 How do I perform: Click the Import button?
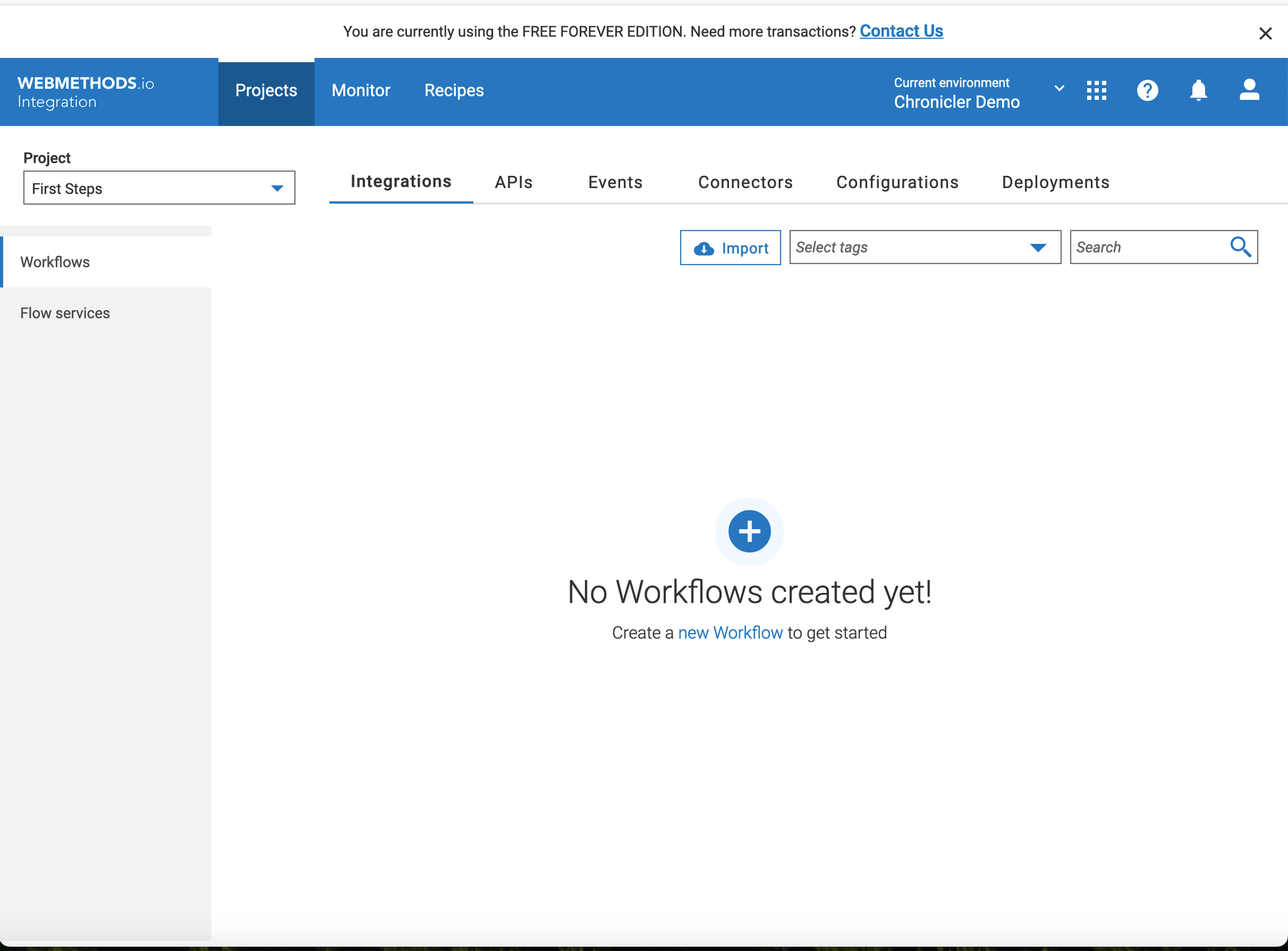tap(730, 248)
